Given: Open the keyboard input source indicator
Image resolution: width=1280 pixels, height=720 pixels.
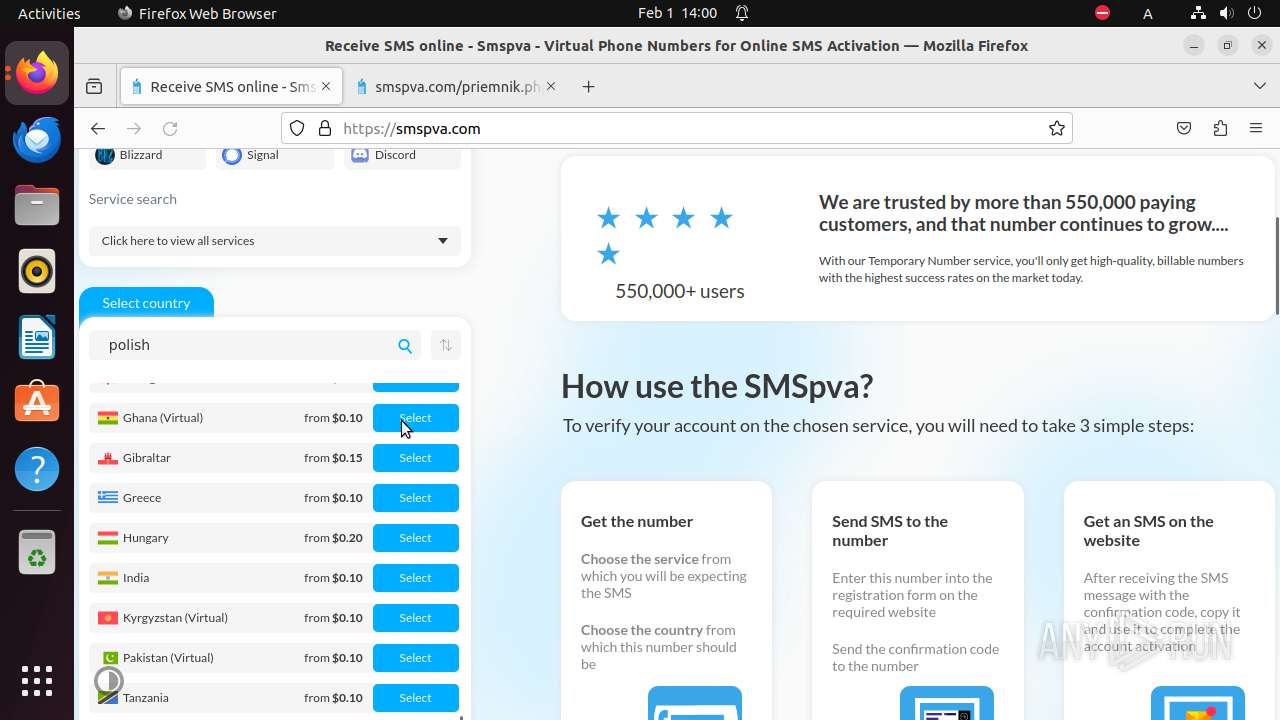Looking at the screenshot, I should (x=1148, y=13).
